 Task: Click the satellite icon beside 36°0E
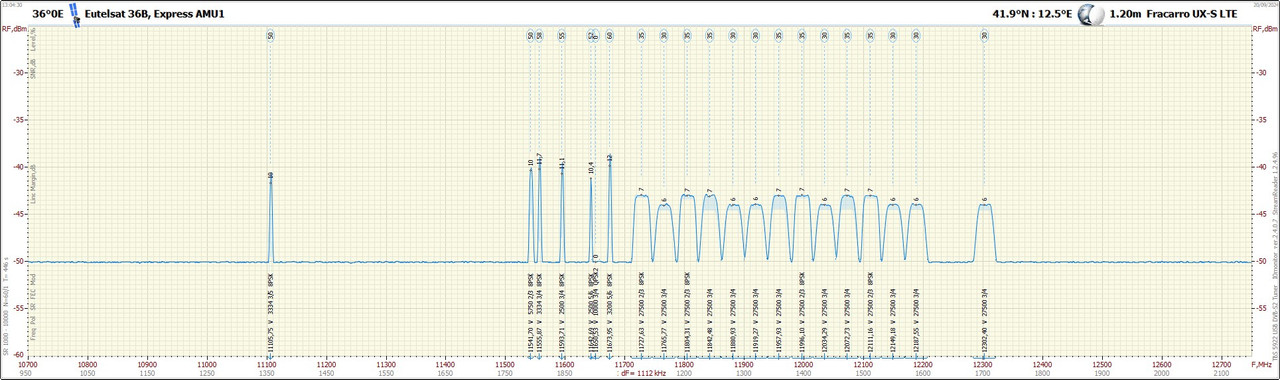(73, 14)
